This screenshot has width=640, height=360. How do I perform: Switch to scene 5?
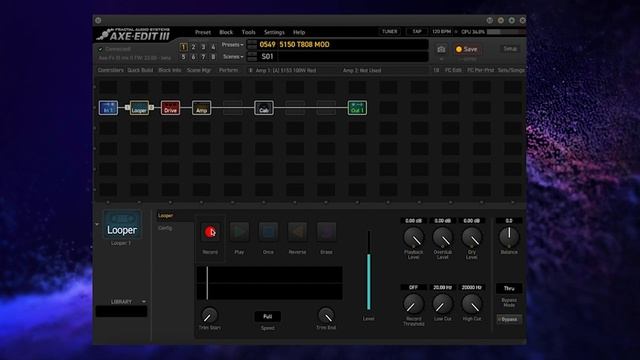click(x=183, y=57)
